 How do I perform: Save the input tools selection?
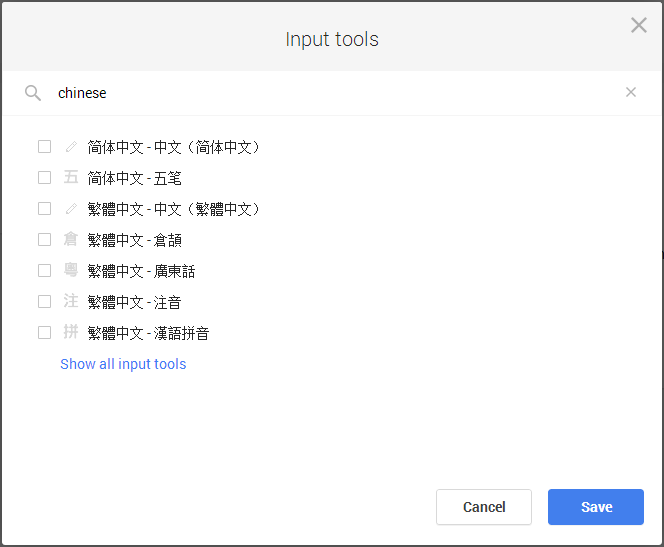[x=596, y=507]
